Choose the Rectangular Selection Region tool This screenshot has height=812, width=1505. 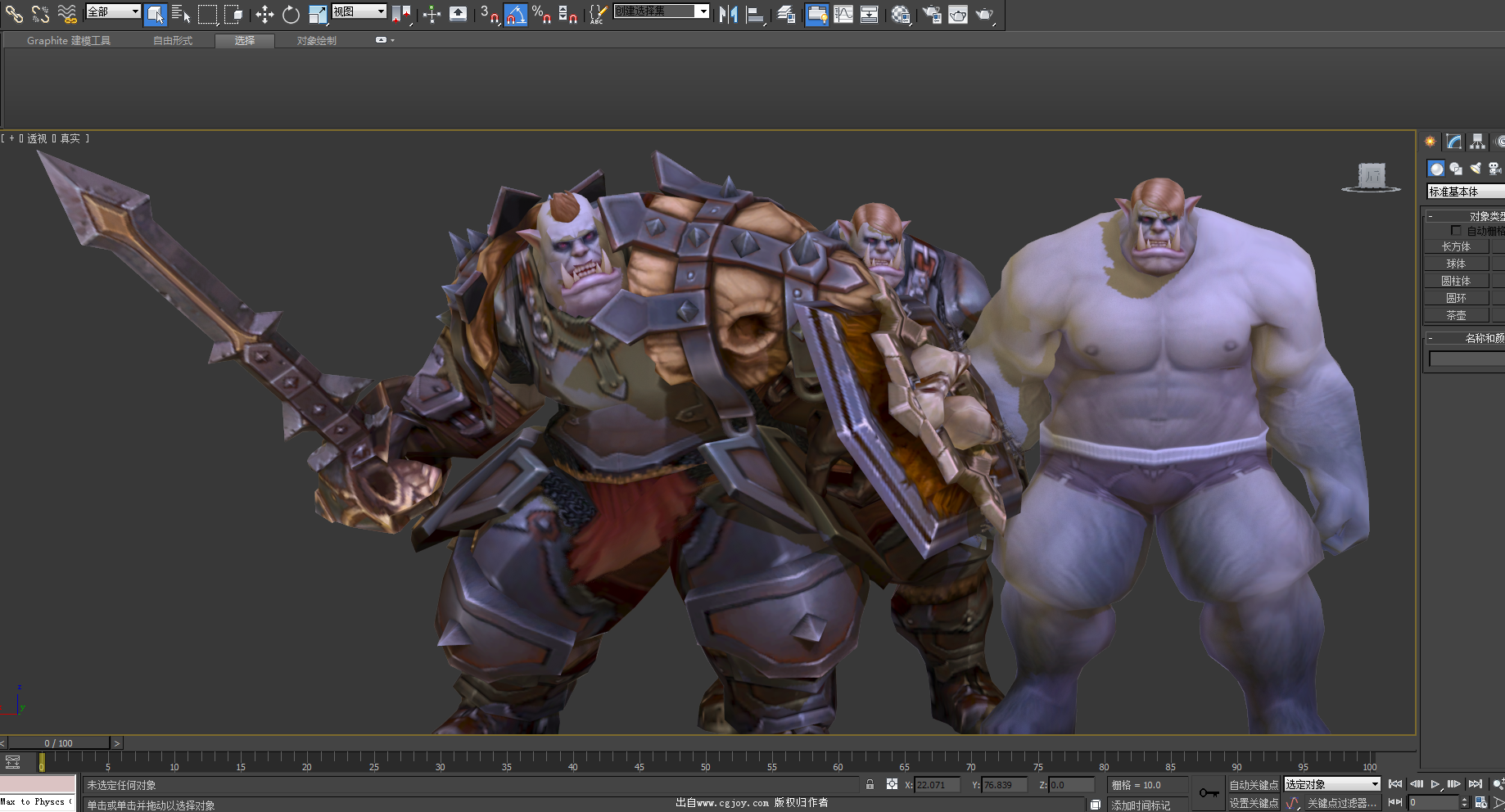(x=208, y=14)
